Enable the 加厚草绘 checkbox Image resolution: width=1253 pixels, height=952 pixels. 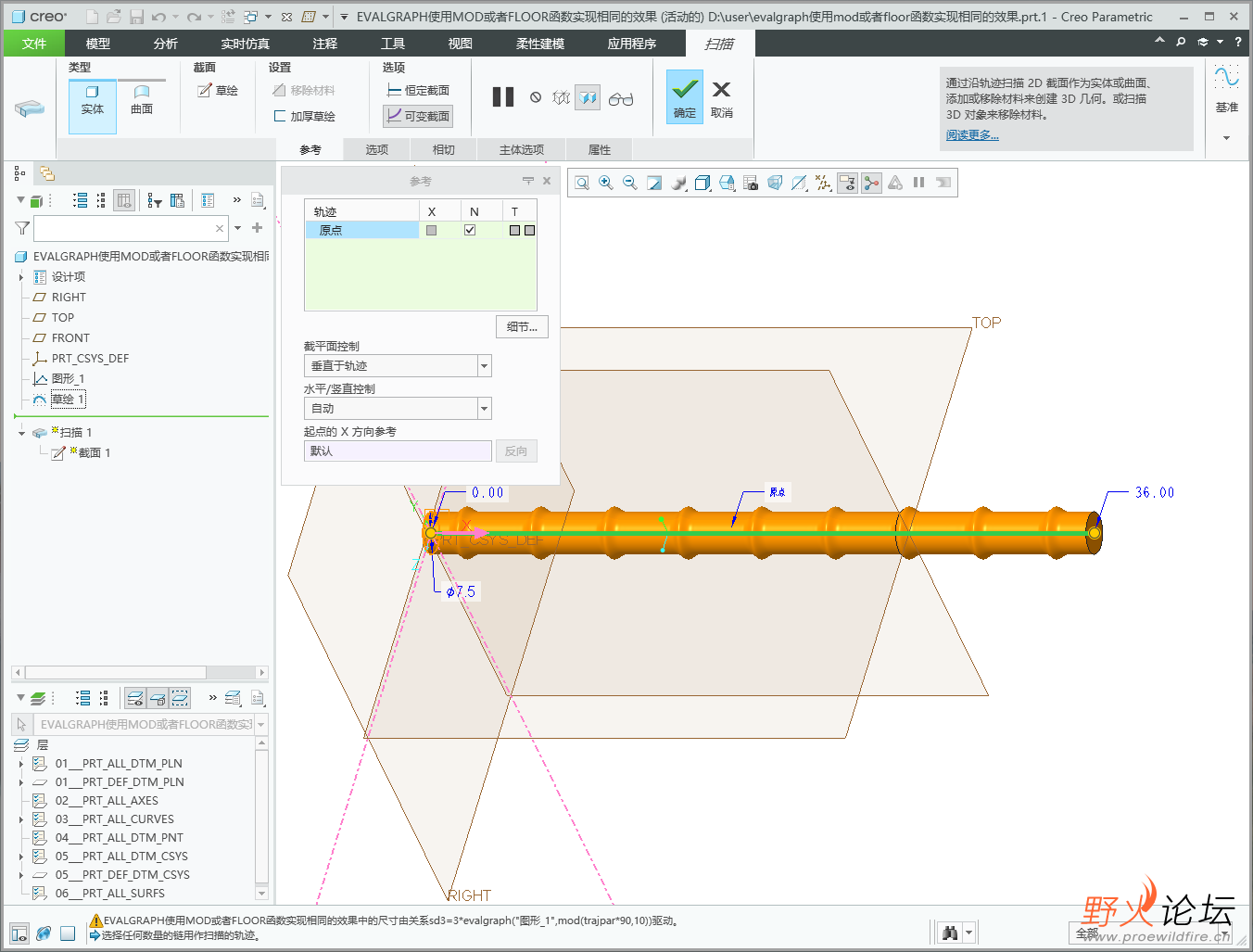pos(280,117)
